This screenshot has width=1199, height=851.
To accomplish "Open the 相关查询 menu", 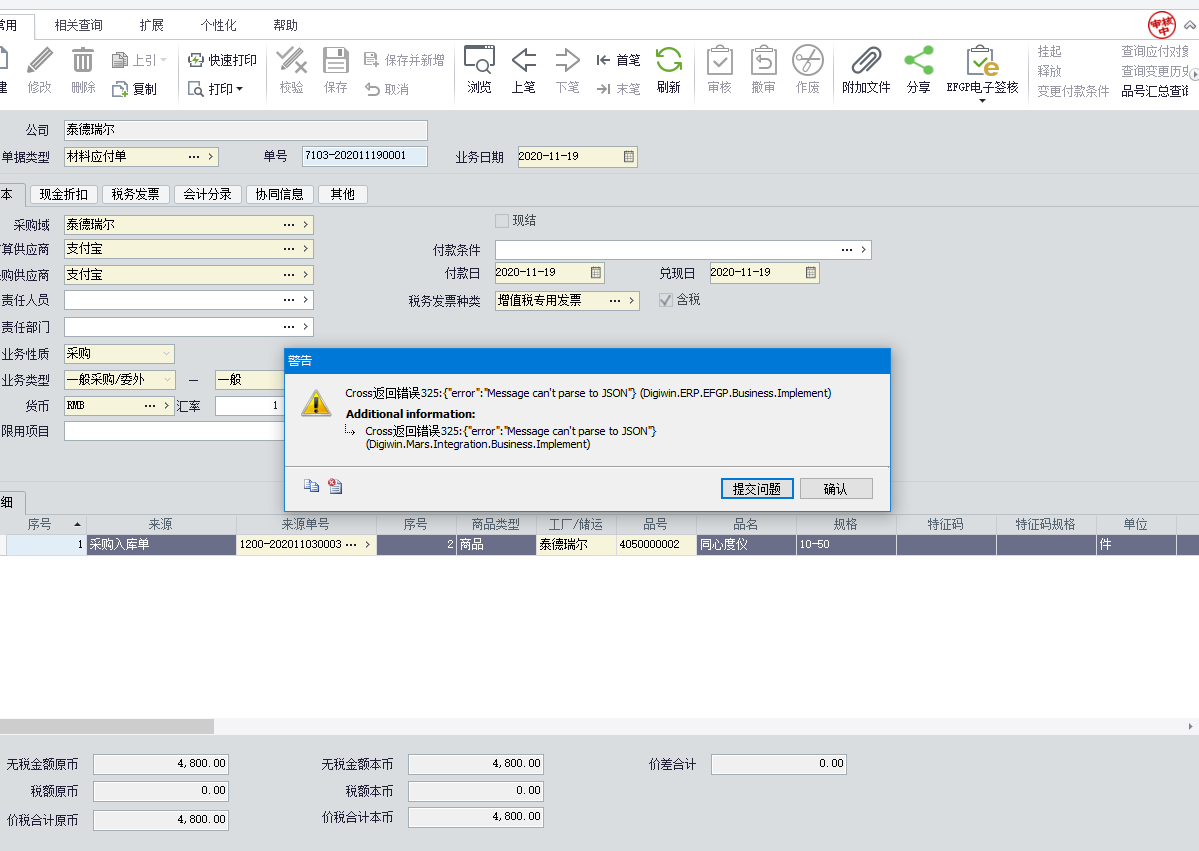I will tap(78, 25).
